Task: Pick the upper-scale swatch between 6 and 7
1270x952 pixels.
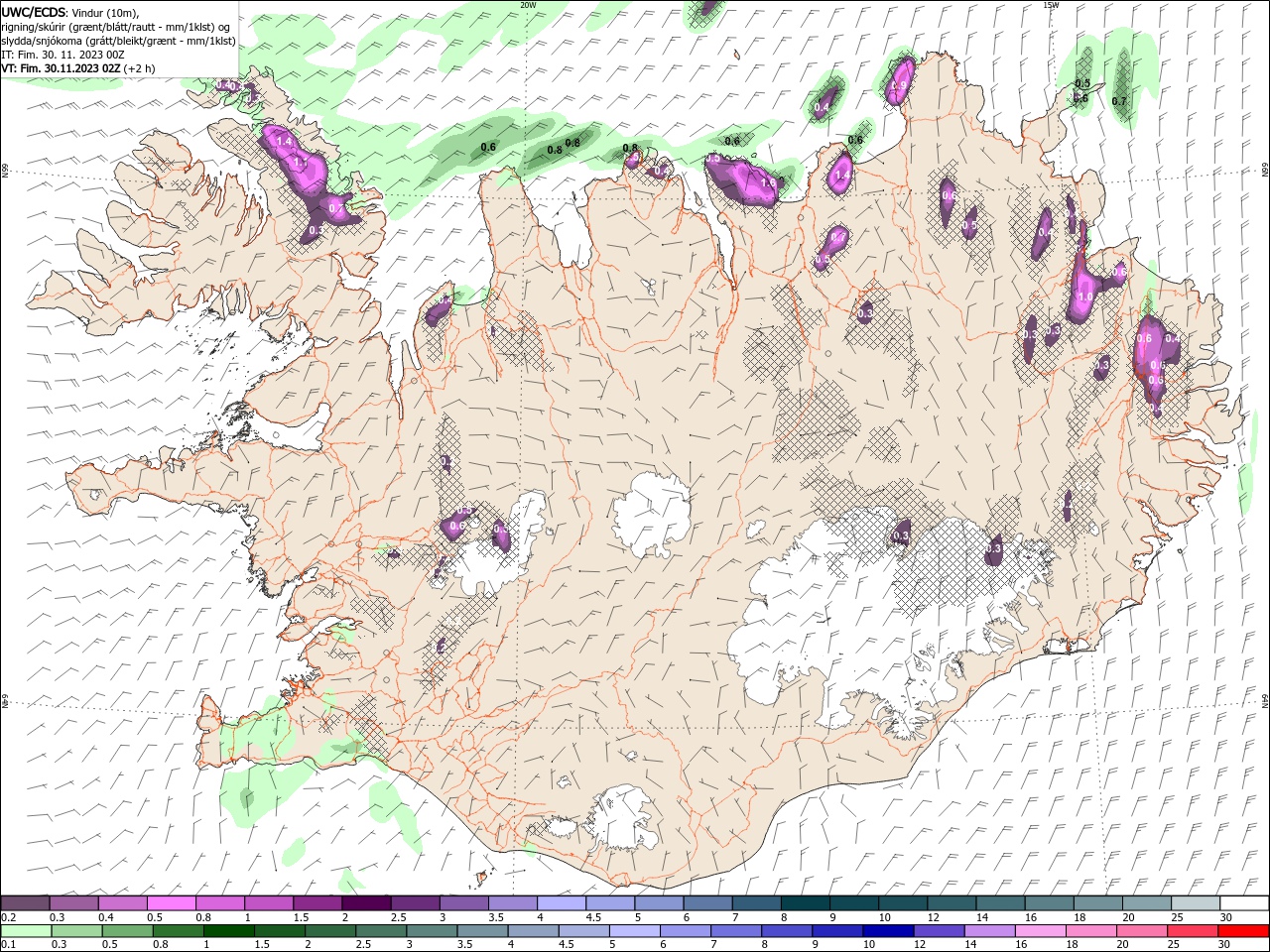Action: click(x=707, y=903)
